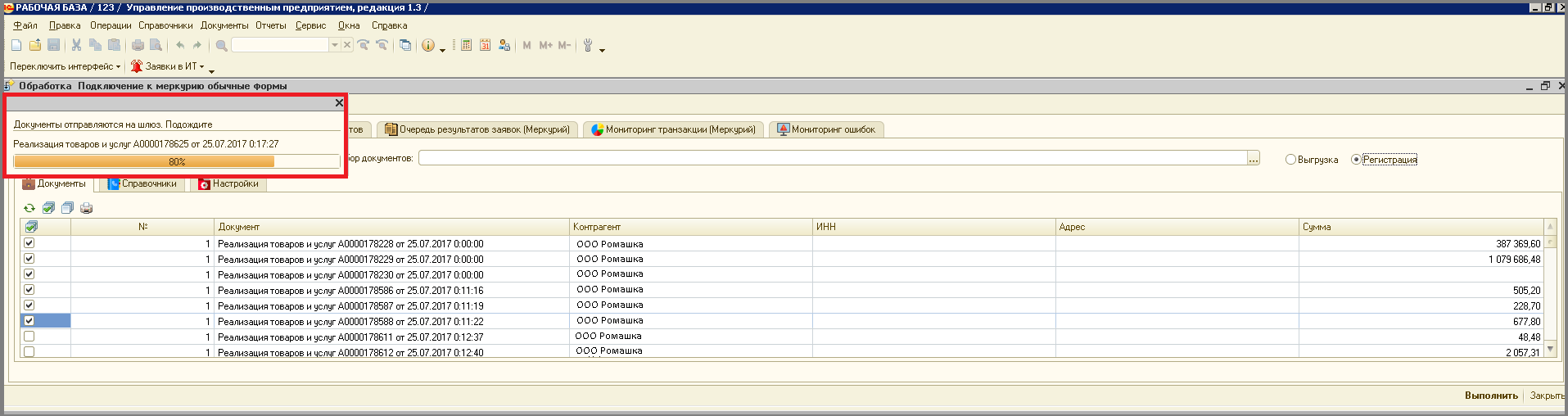Screen dimensions: 1568x416
Task: Click the checkmark icon in table header
Action: pos(31,227)
